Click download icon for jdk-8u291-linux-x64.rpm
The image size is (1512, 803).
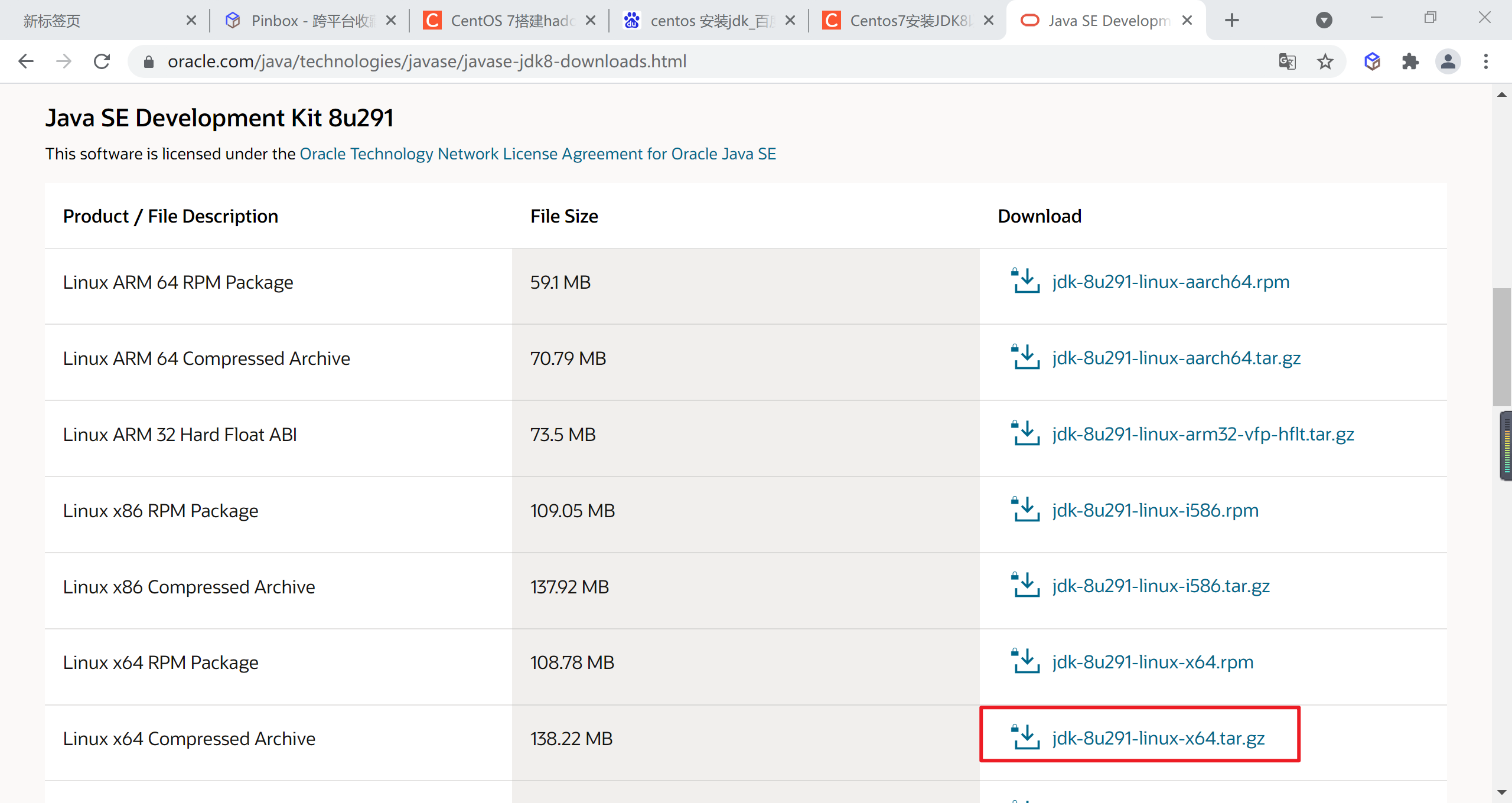pos(1025,662)
